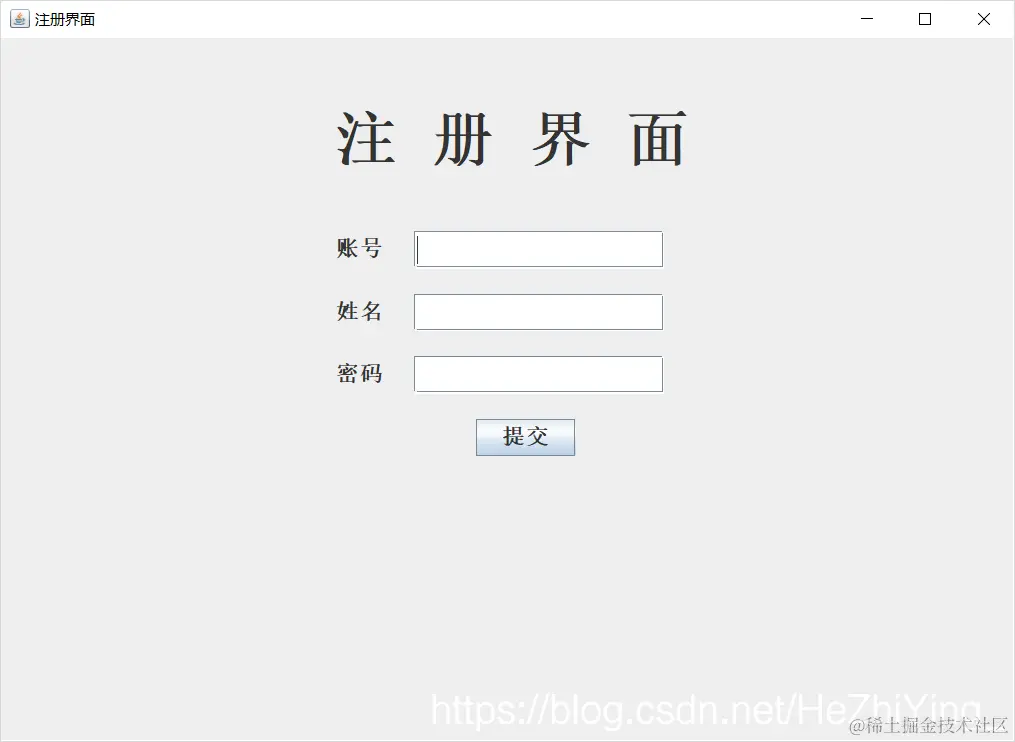Screen dimensions: 1015x742
Task: Click the 姓名 label
Action: point(359,311)
